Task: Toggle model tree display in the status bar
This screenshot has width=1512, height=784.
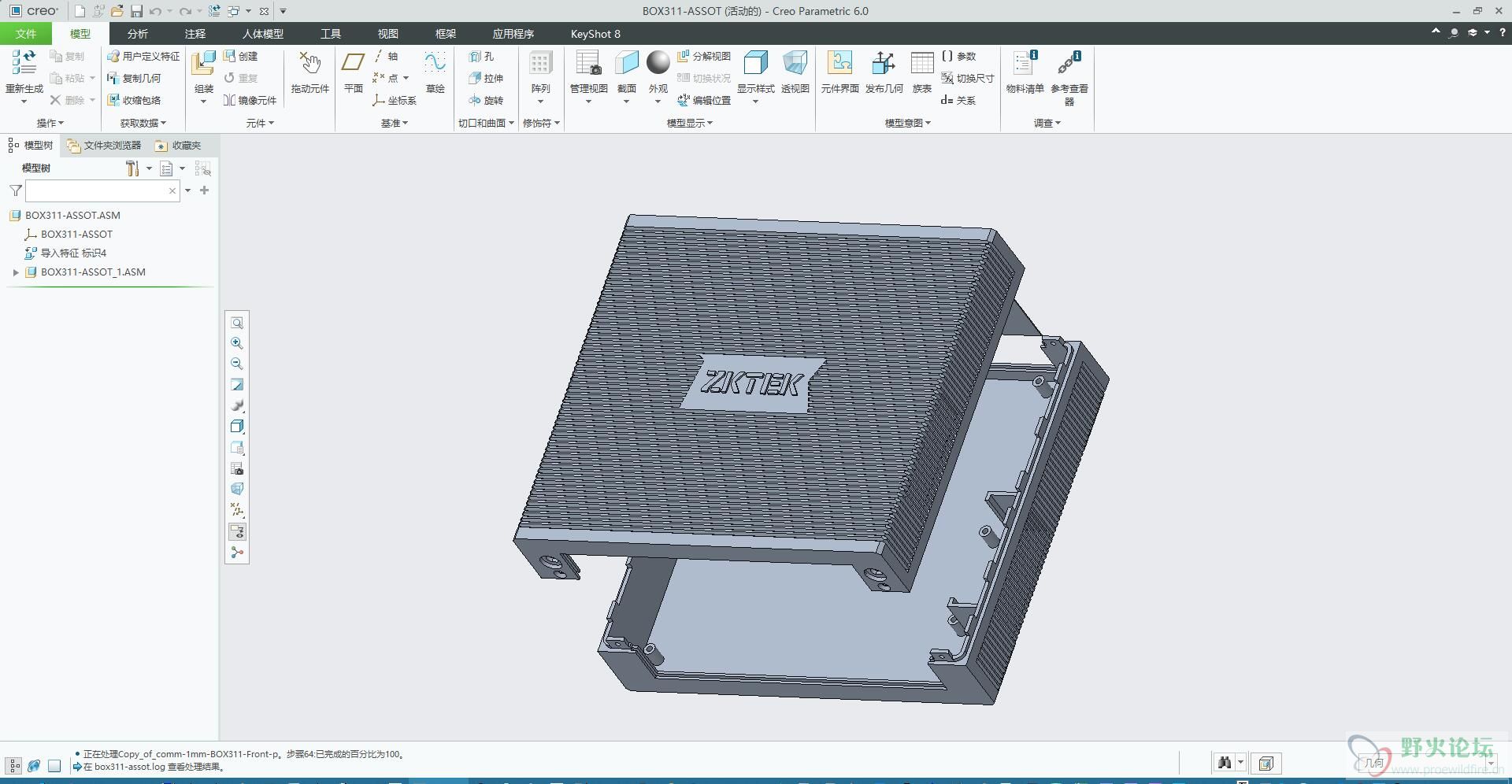Action: pos(14,765)
